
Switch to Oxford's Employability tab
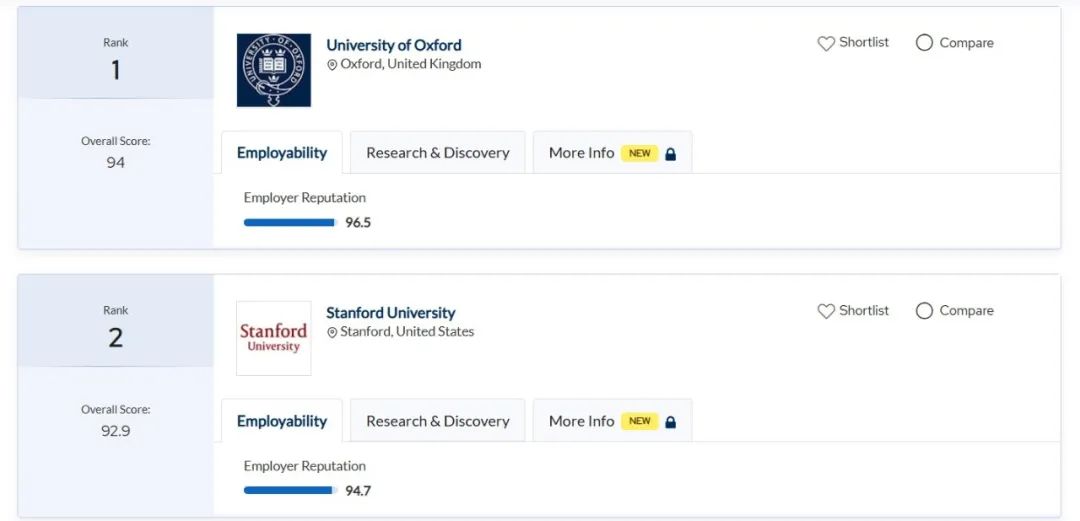tap(282, 153)
